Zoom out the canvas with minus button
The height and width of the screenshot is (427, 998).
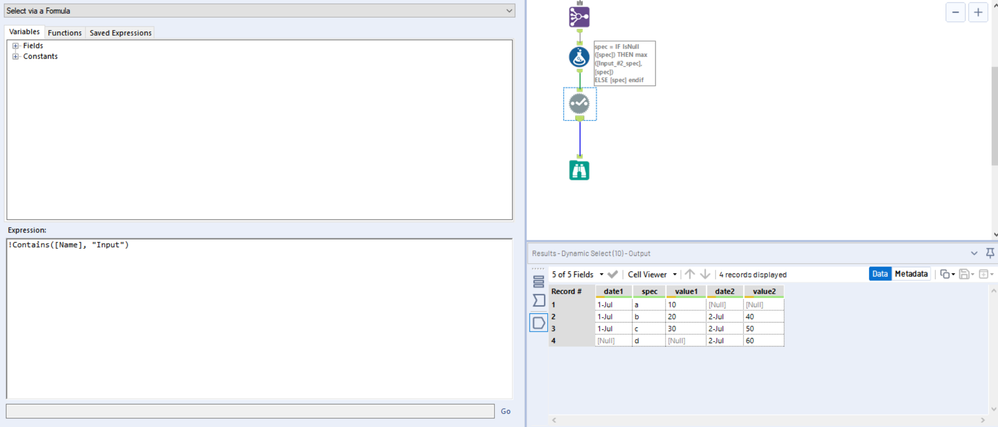coord(955,12)
